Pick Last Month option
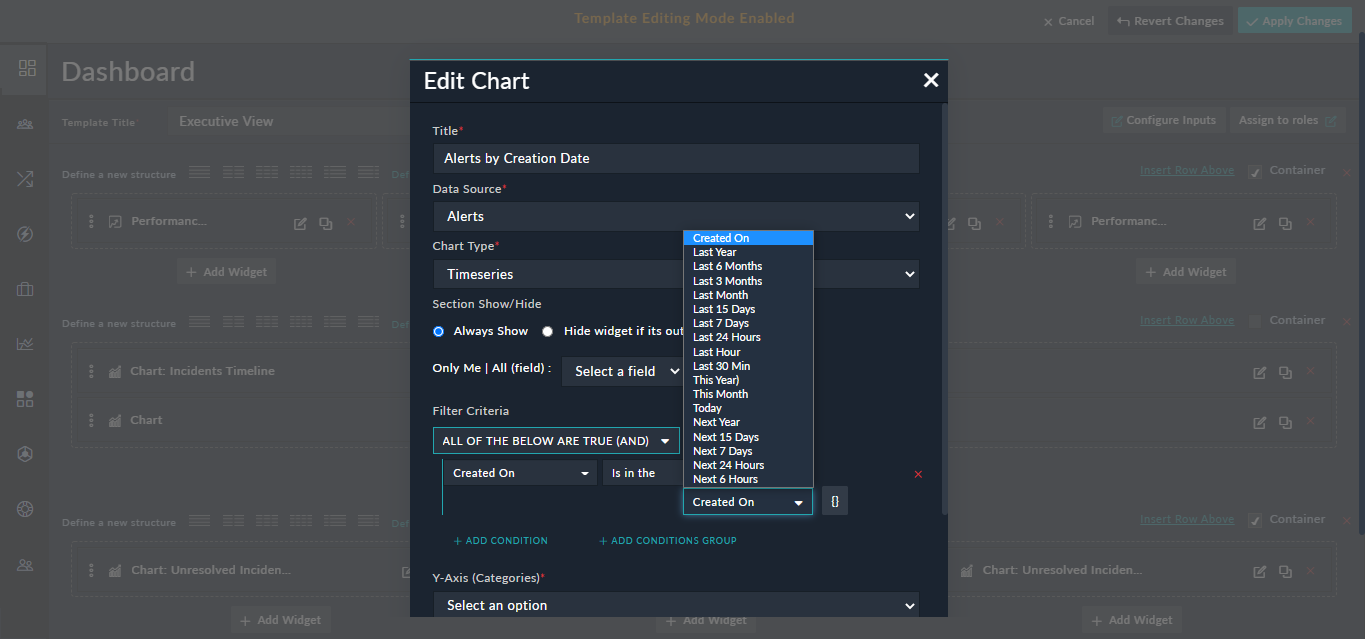Screen dimensions: 1365x639 (x=748, y=295)
